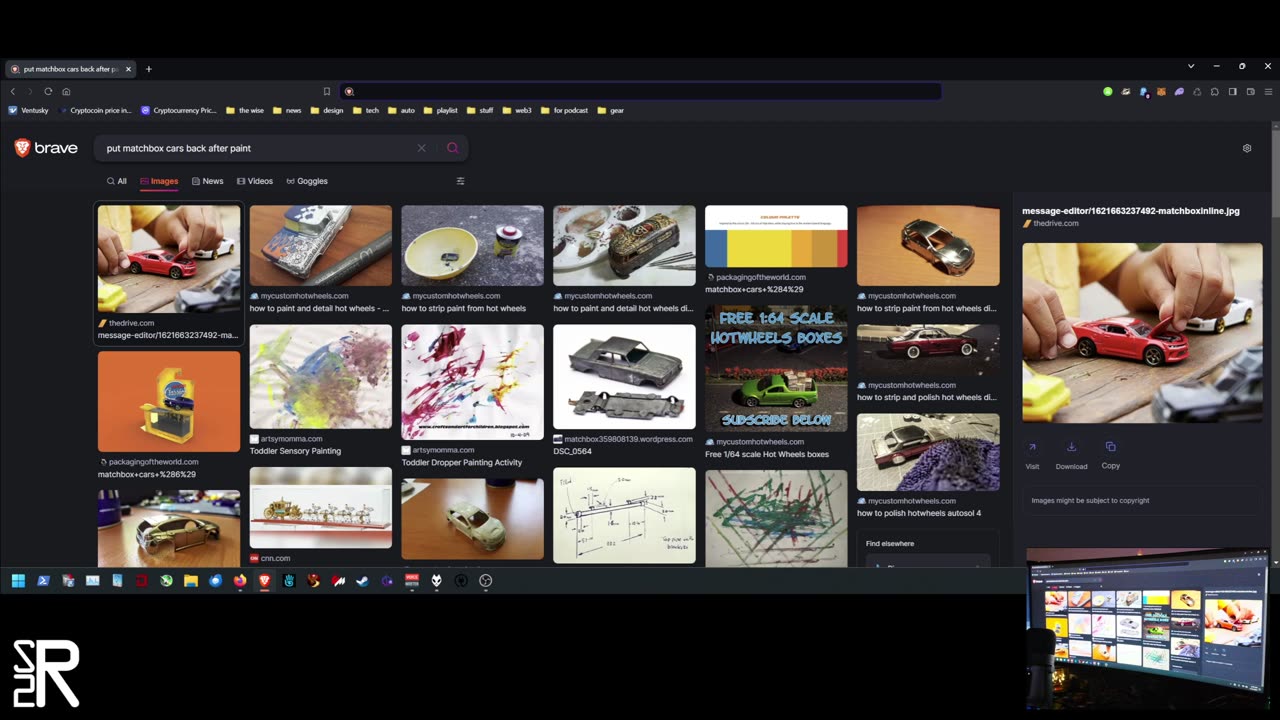This screenshot has width=1280, height=720.
Task: Open Windows Start menu
Action: (x=18, y=580)
